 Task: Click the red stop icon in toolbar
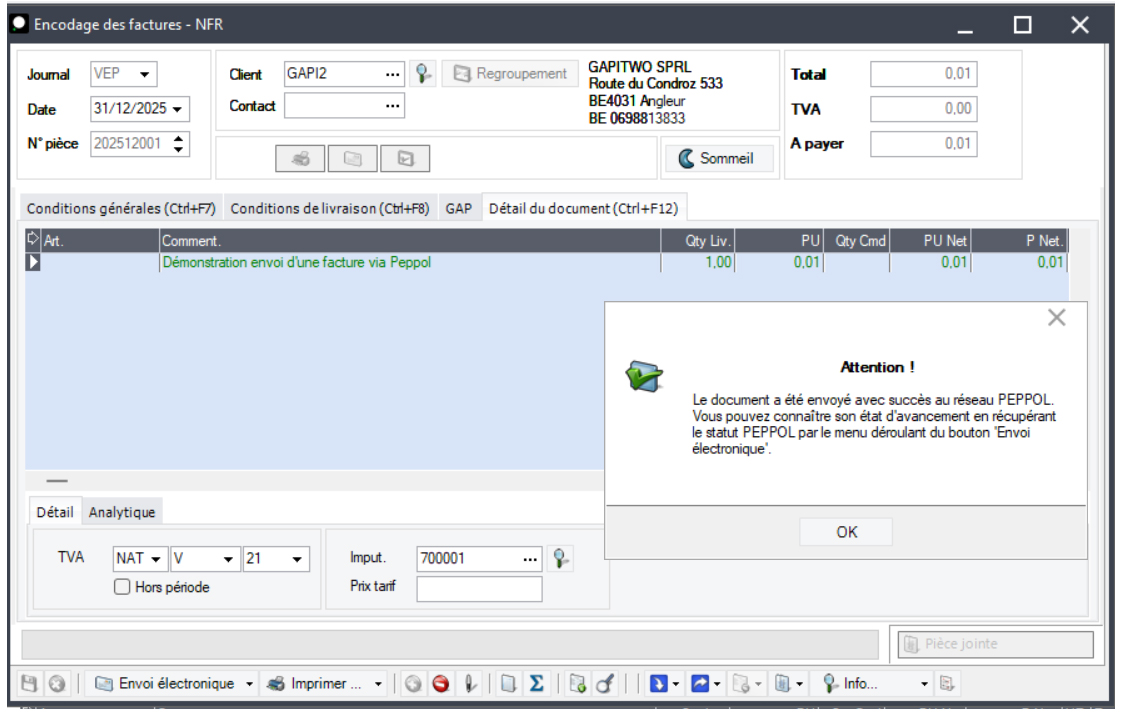click(x=440, y=684)
